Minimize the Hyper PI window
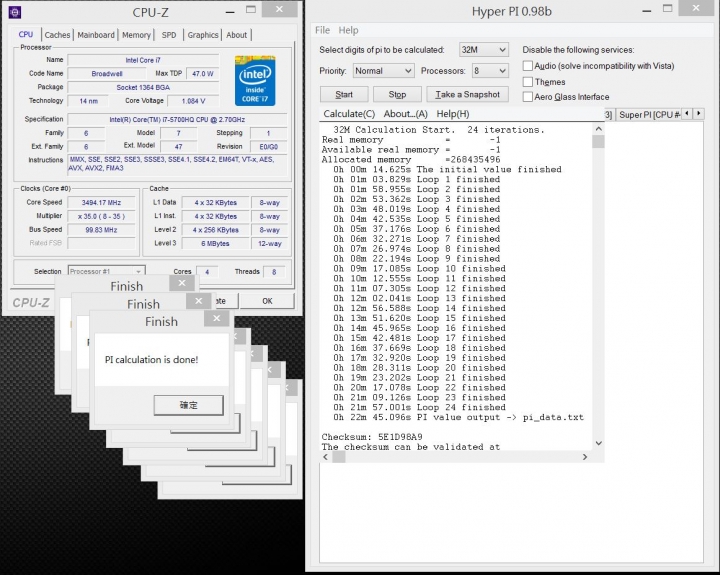Screen dimensions: 720x575 pos(647,10)
